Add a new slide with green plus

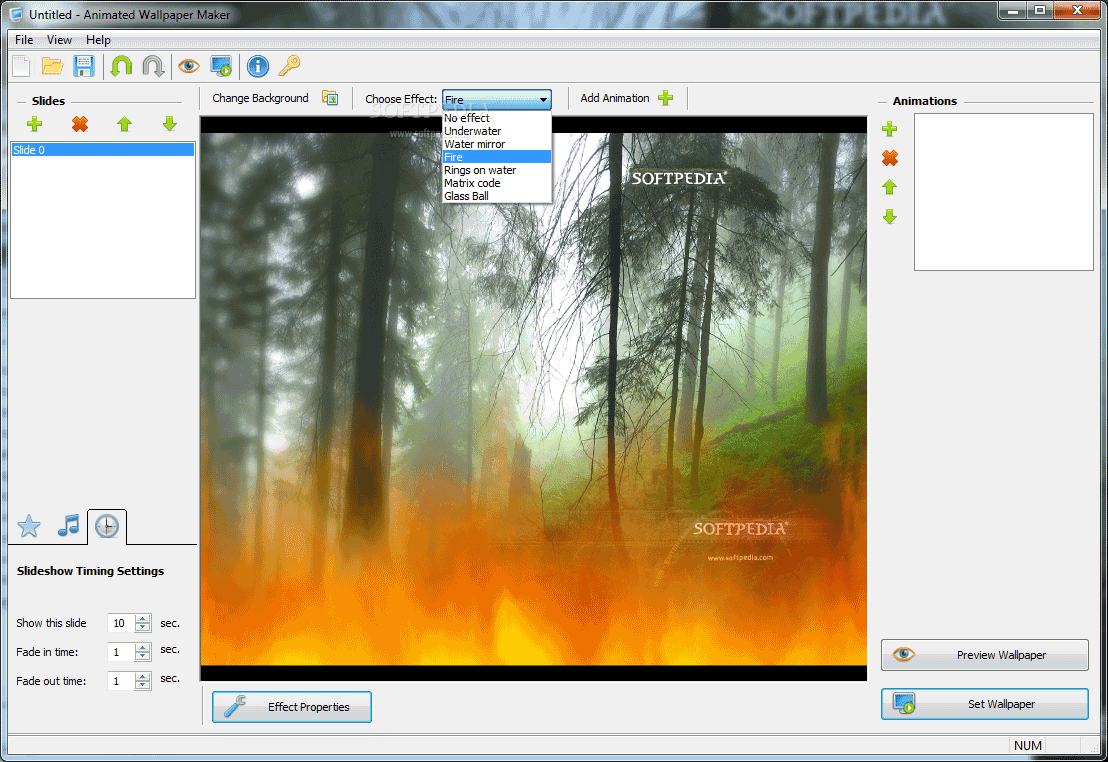(35, 124)
